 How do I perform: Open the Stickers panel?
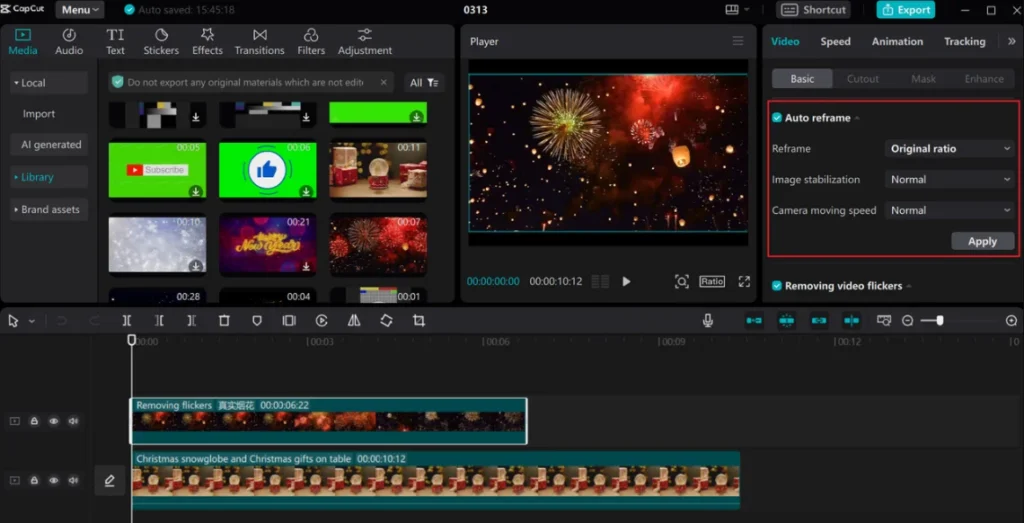(x=161, y=41)
